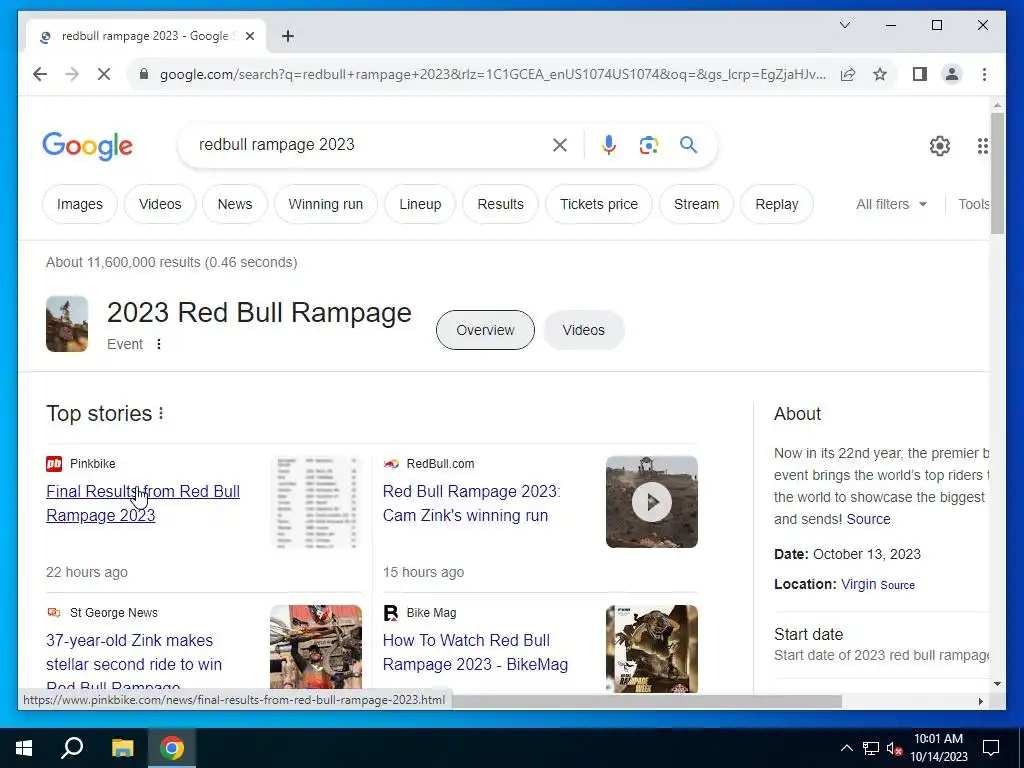
Task: Select the Winning run chip
Action: 326,204
